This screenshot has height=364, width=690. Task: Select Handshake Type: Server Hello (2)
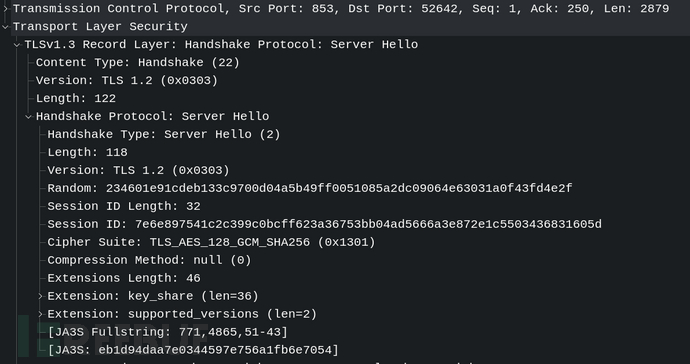coord(164,134)
